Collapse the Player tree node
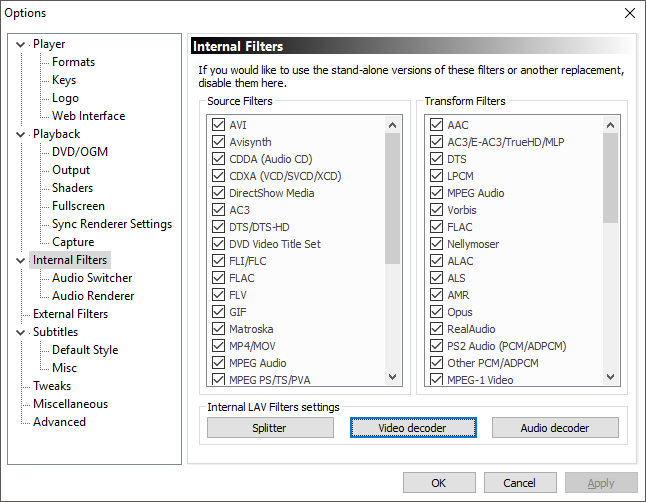This screenshot has height=502, width=646. 20,44
